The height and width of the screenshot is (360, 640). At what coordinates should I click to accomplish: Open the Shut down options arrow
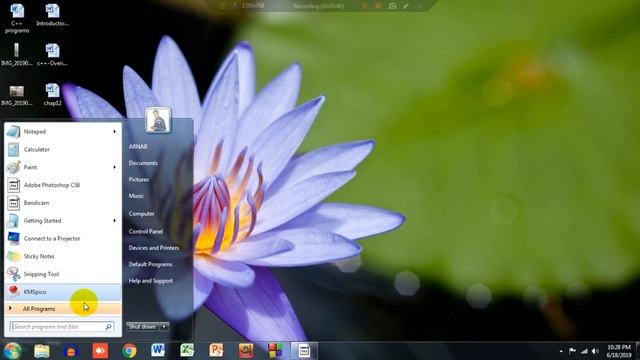pos(164,327)
